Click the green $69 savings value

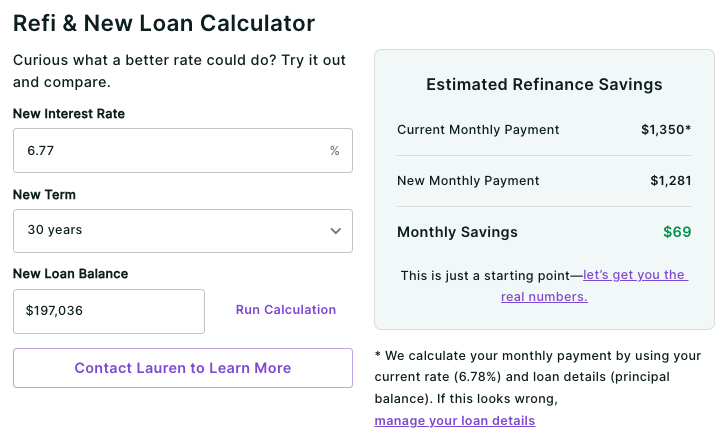(677, 232)
